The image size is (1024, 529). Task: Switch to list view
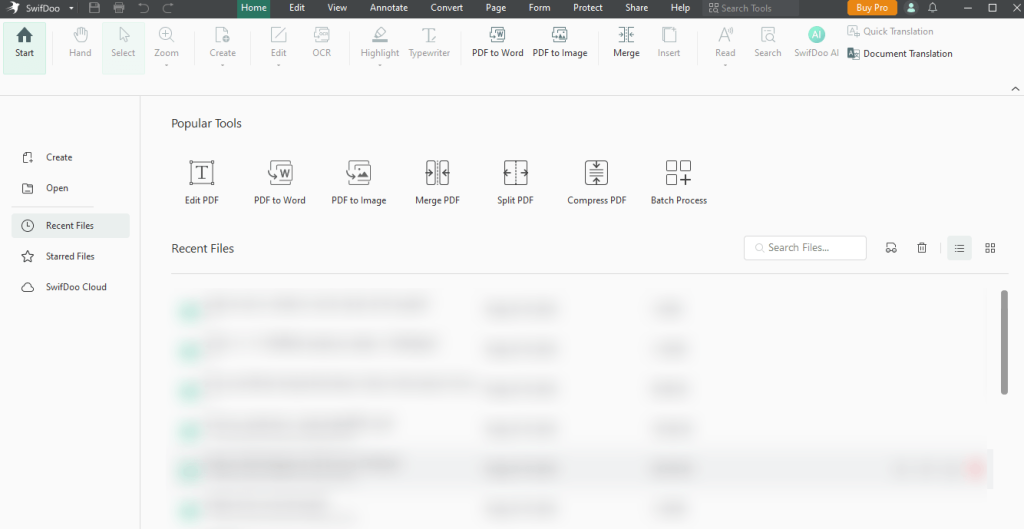coord(959,248)
